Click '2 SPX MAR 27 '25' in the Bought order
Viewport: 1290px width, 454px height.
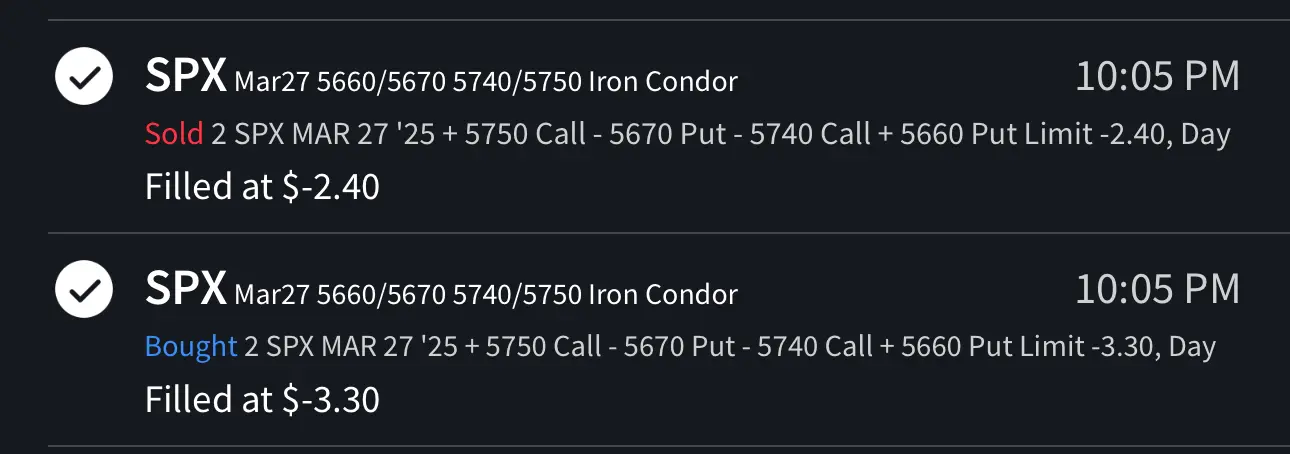(350, 347)
